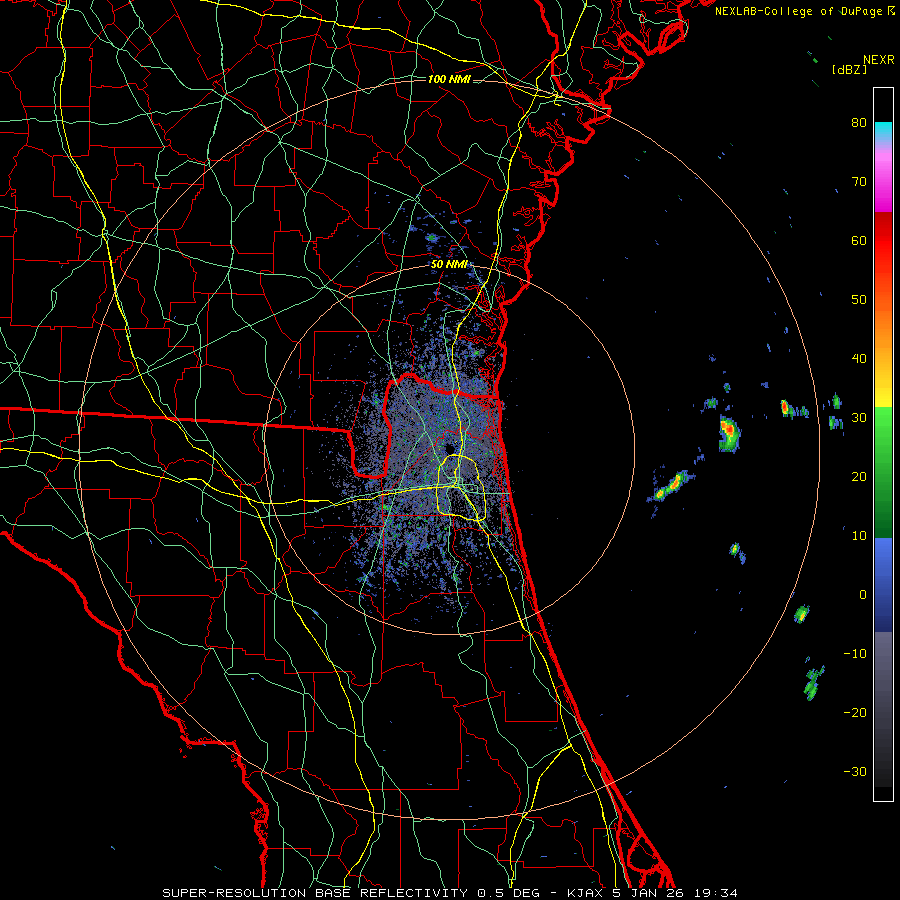Click the "19:34" time in the caption
Image resolution: width=900 pixels, height=900 pixels.
click(714, 893)
